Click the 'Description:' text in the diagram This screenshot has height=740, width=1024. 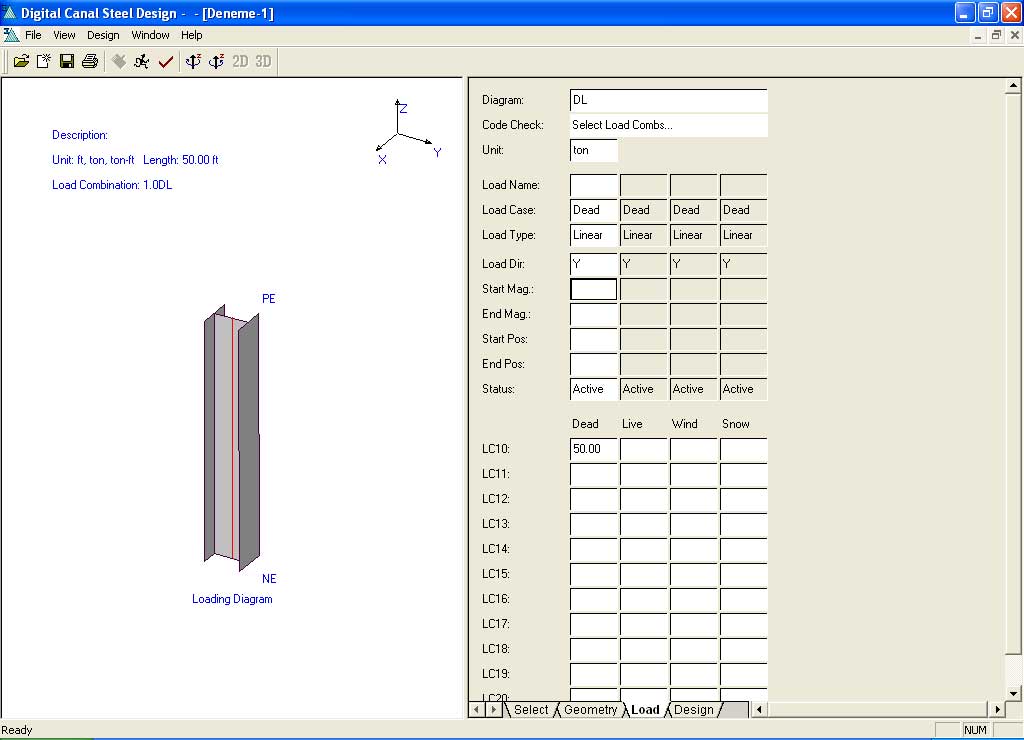coord(80,135)
